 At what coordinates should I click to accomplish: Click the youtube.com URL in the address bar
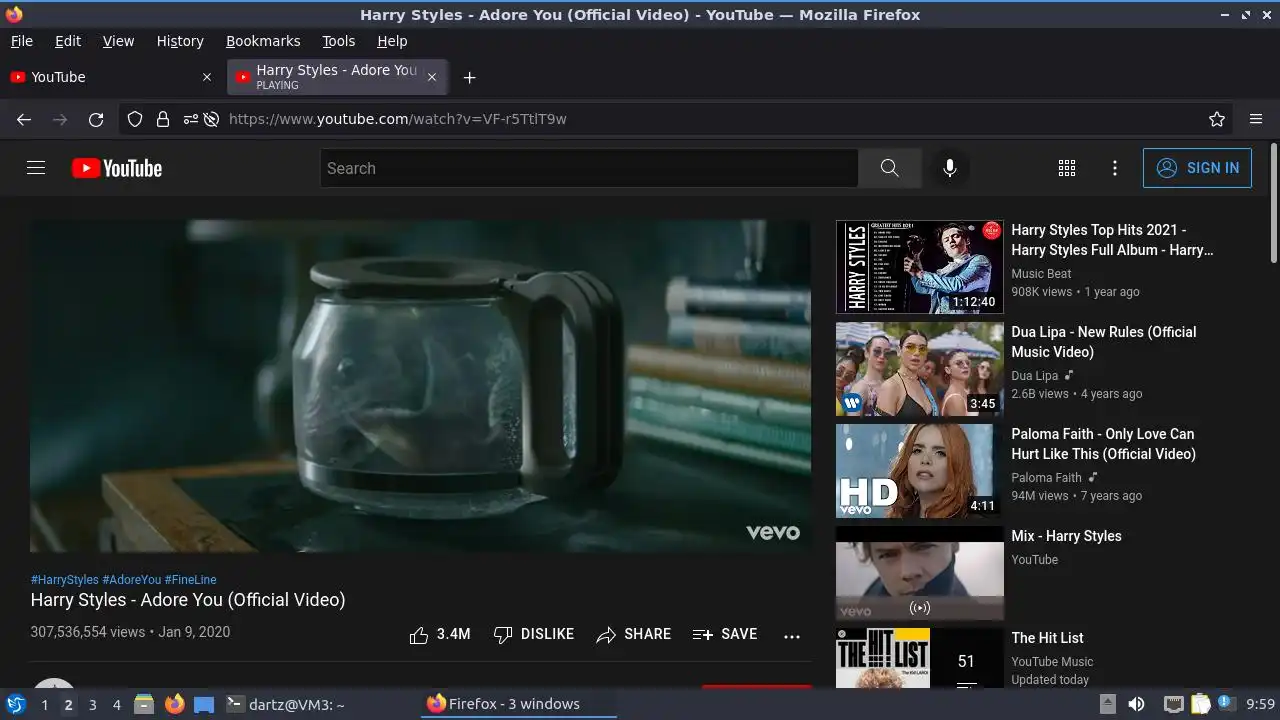click(x=398, y=119)
